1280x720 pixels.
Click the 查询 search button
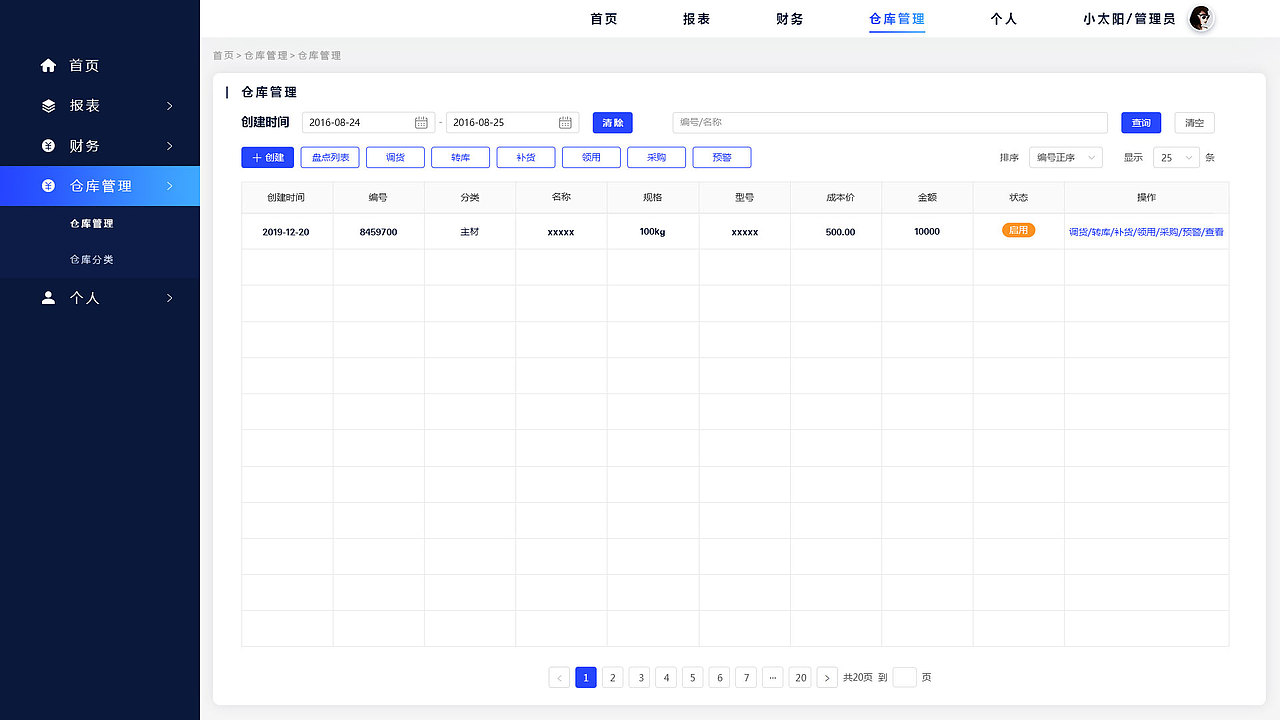(1141, 123)
